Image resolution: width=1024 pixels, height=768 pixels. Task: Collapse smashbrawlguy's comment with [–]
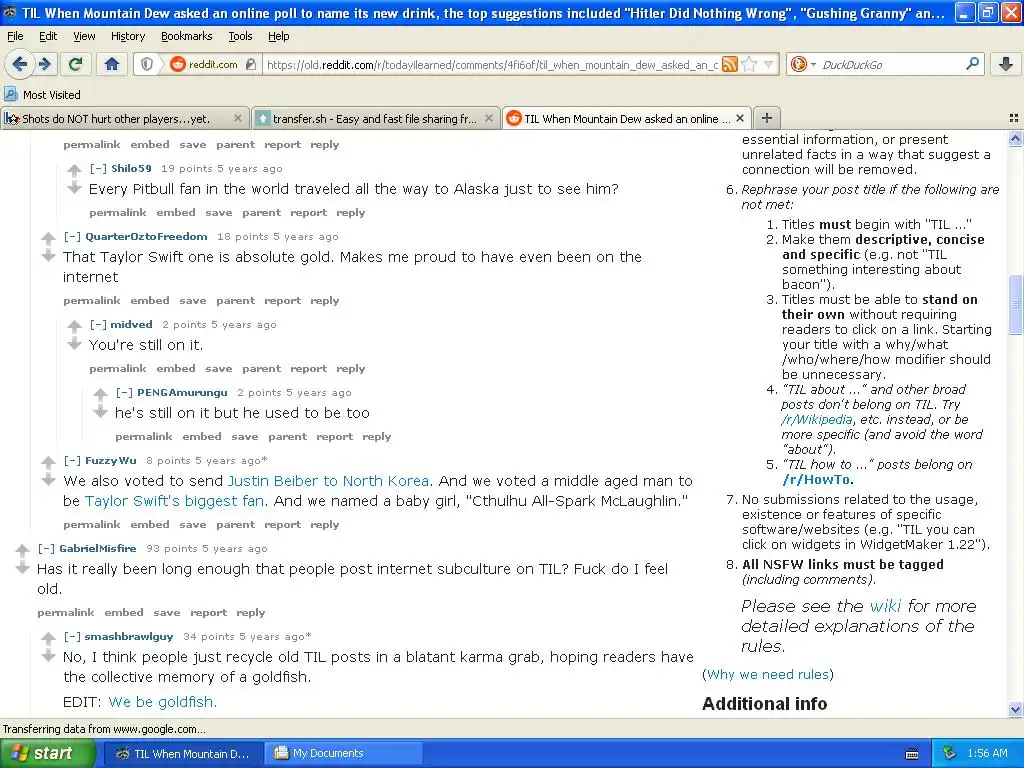72,636
